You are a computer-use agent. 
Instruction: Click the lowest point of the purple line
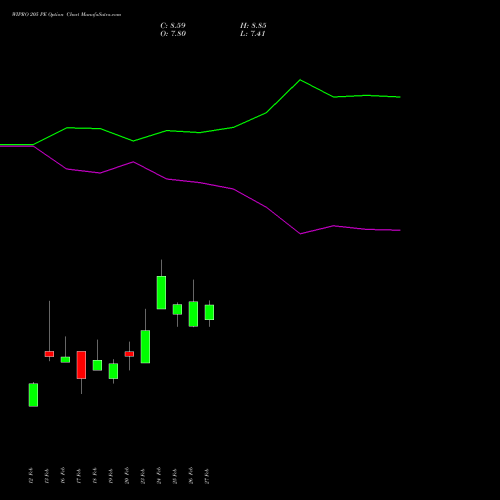301,234
